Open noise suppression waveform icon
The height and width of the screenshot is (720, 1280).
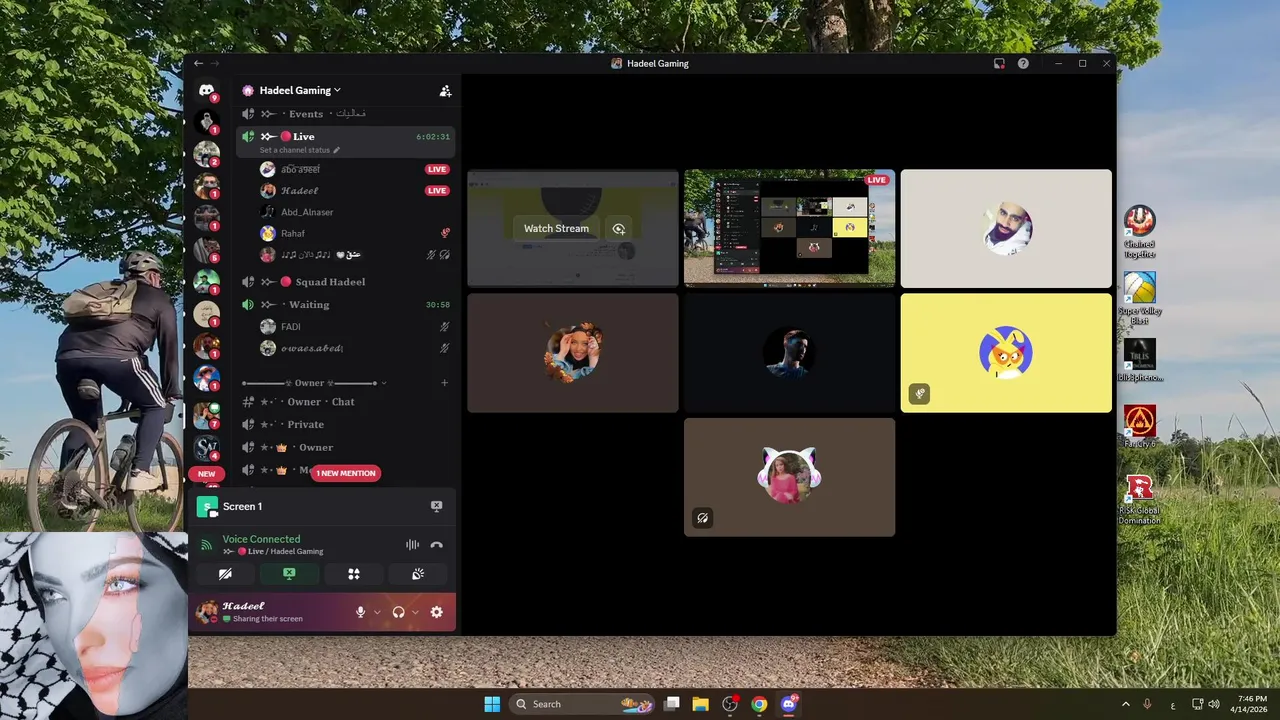[x=412, y=545]
